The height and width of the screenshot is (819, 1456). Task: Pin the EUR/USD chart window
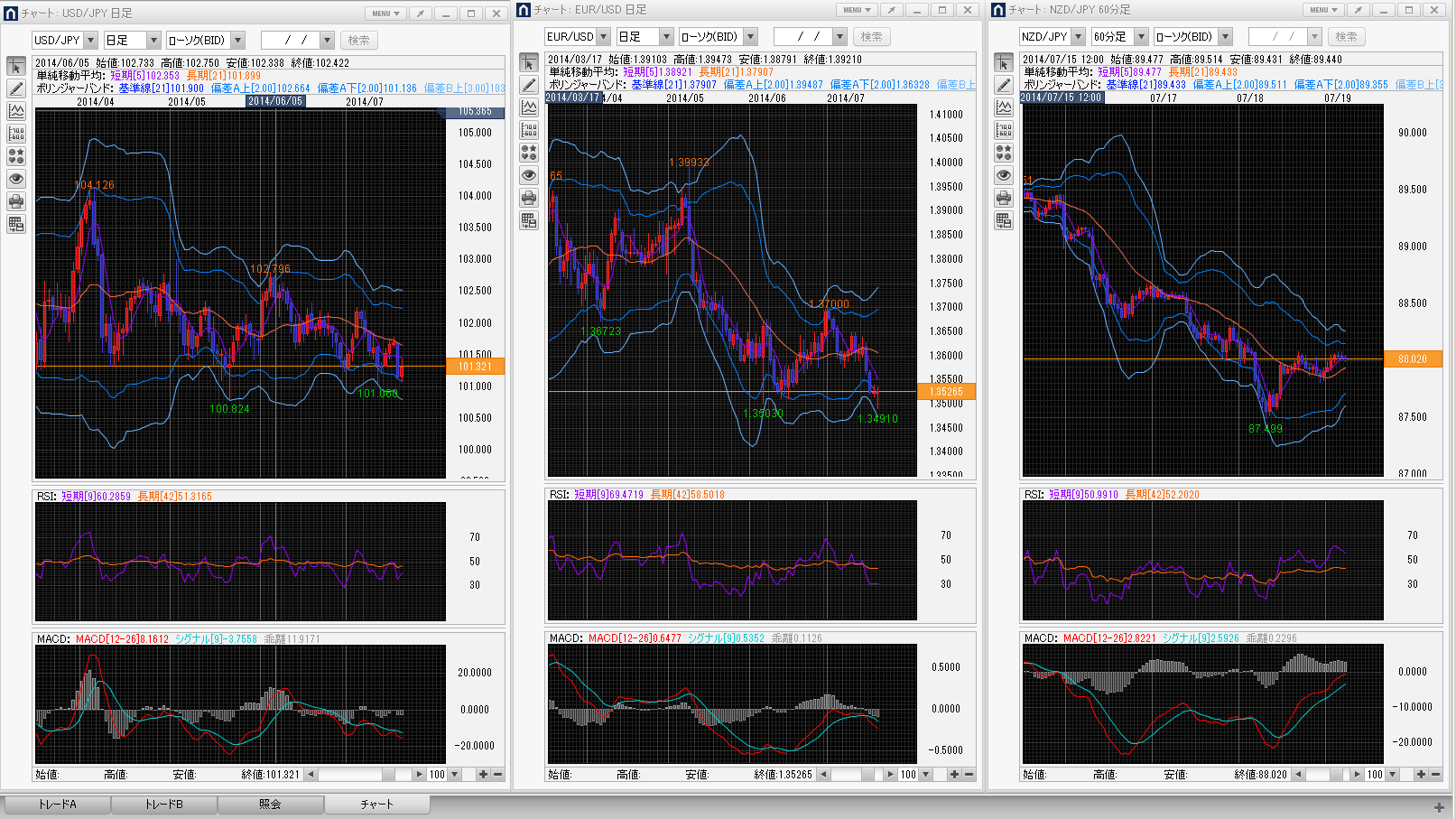pyautogui.click(x=891, y=10)
